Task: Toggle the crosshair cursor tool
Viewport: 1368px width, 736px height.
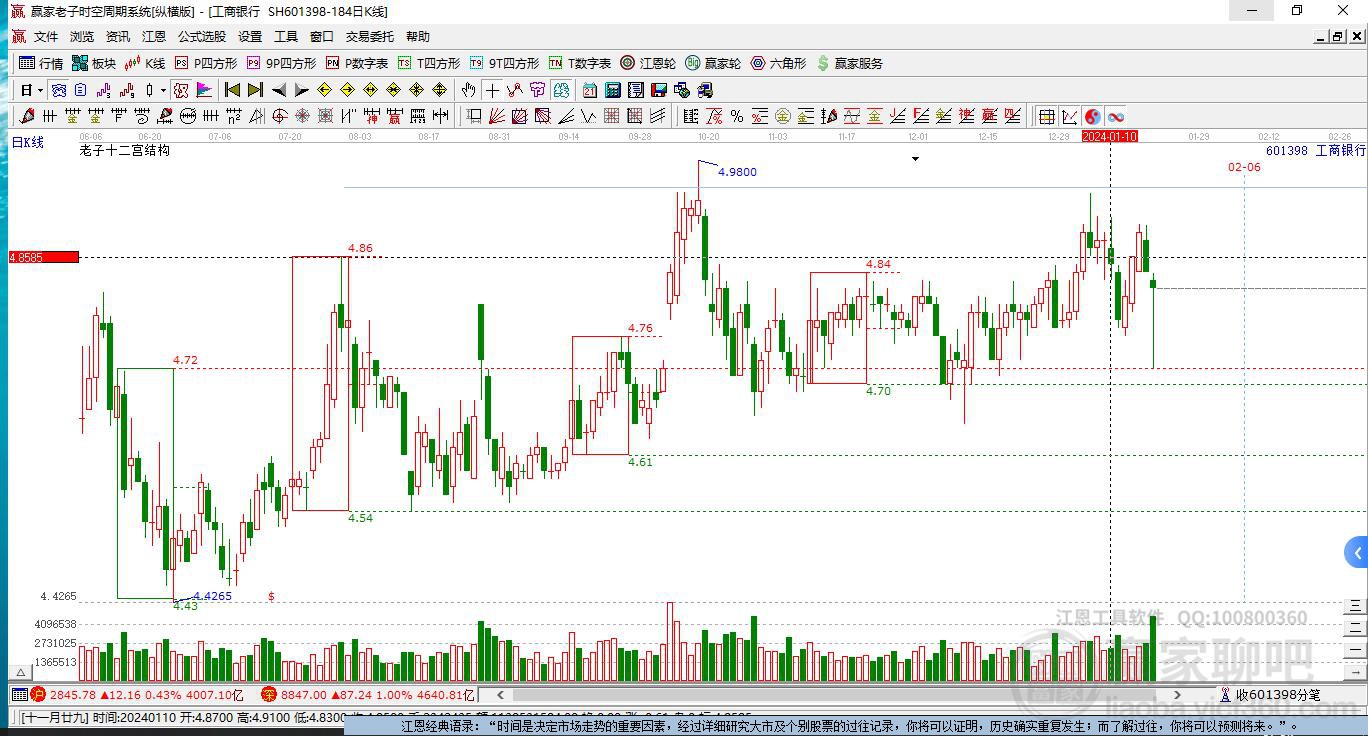Action: (492, 90)
